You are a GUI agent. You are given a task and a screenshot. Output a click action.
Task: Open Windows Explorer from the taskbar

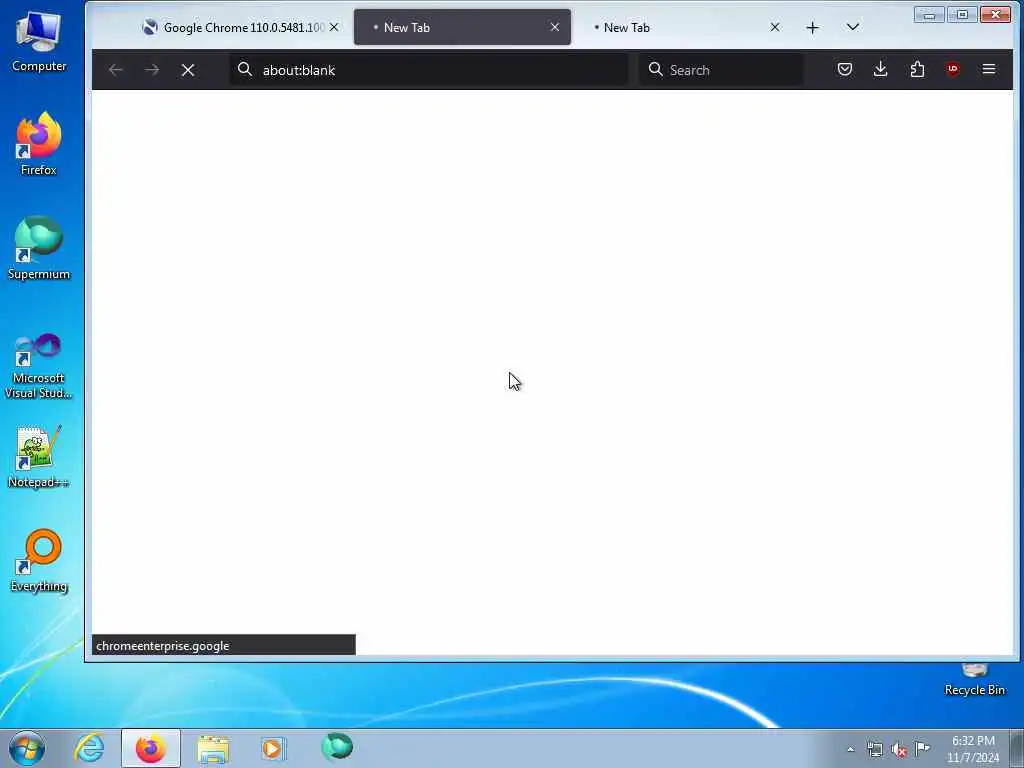pyautogui.click(x=213, y=748)
